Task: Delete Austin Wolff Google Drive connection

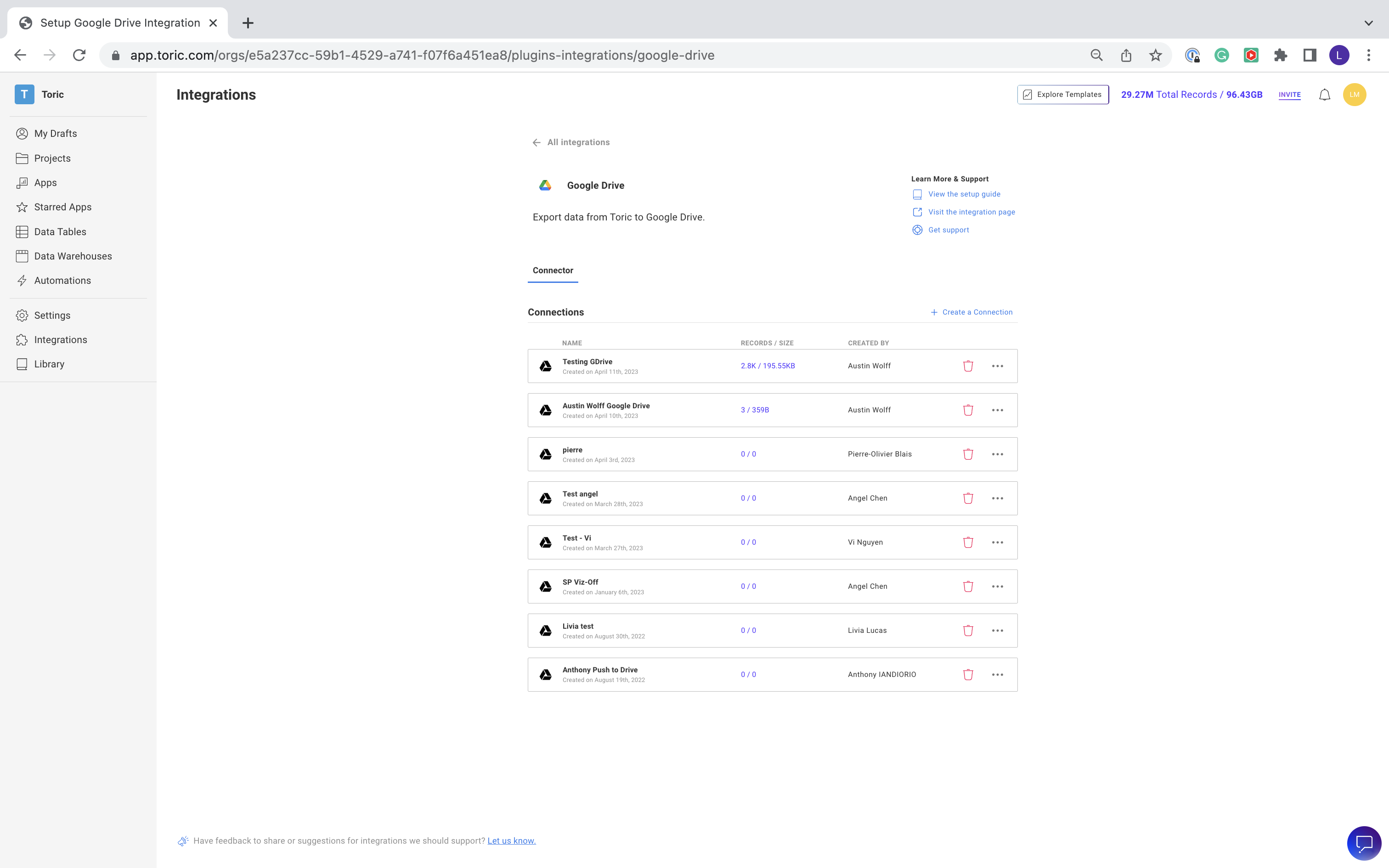Action: point(968,410)
